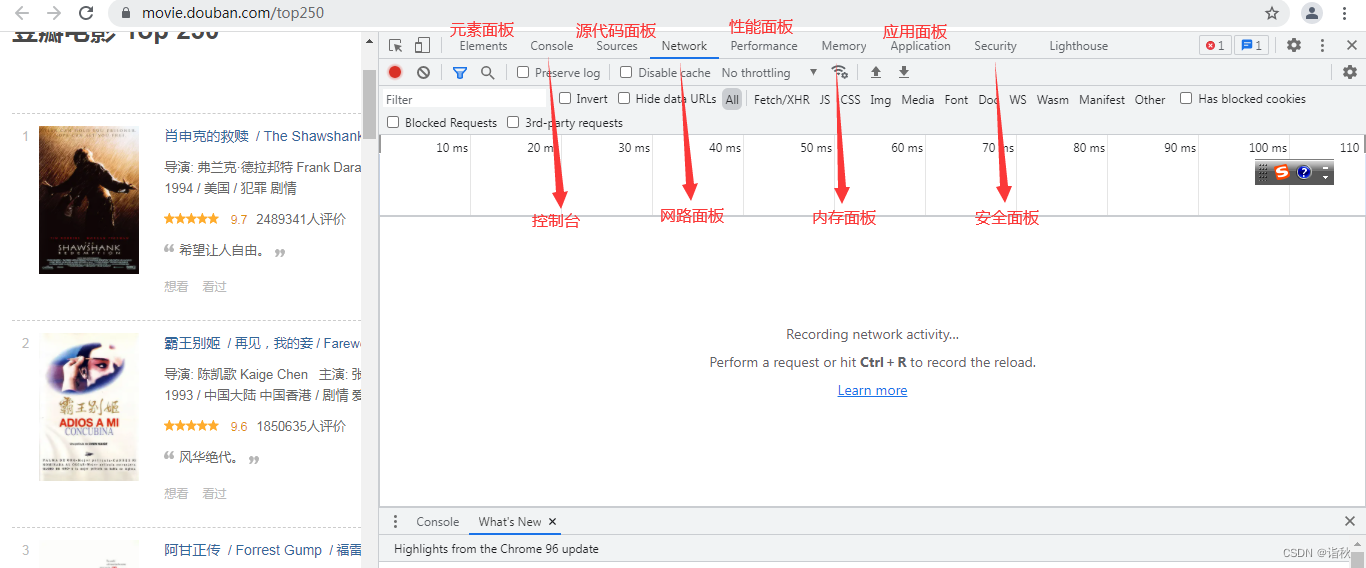
Task: Click the browser address bar URL
Action: (x=233, y=13)
